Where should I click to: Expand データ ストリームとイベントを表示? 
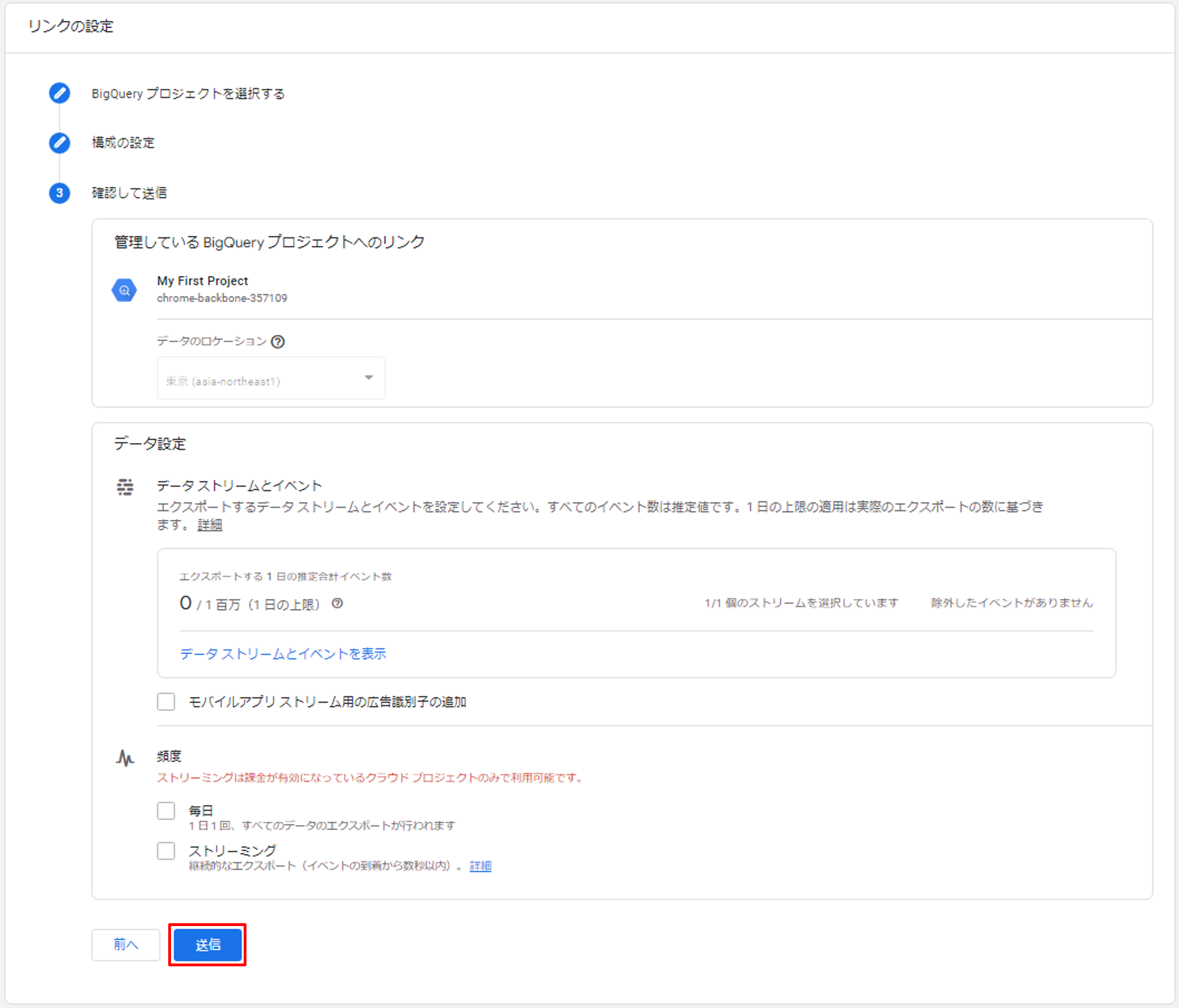(283, 653)
